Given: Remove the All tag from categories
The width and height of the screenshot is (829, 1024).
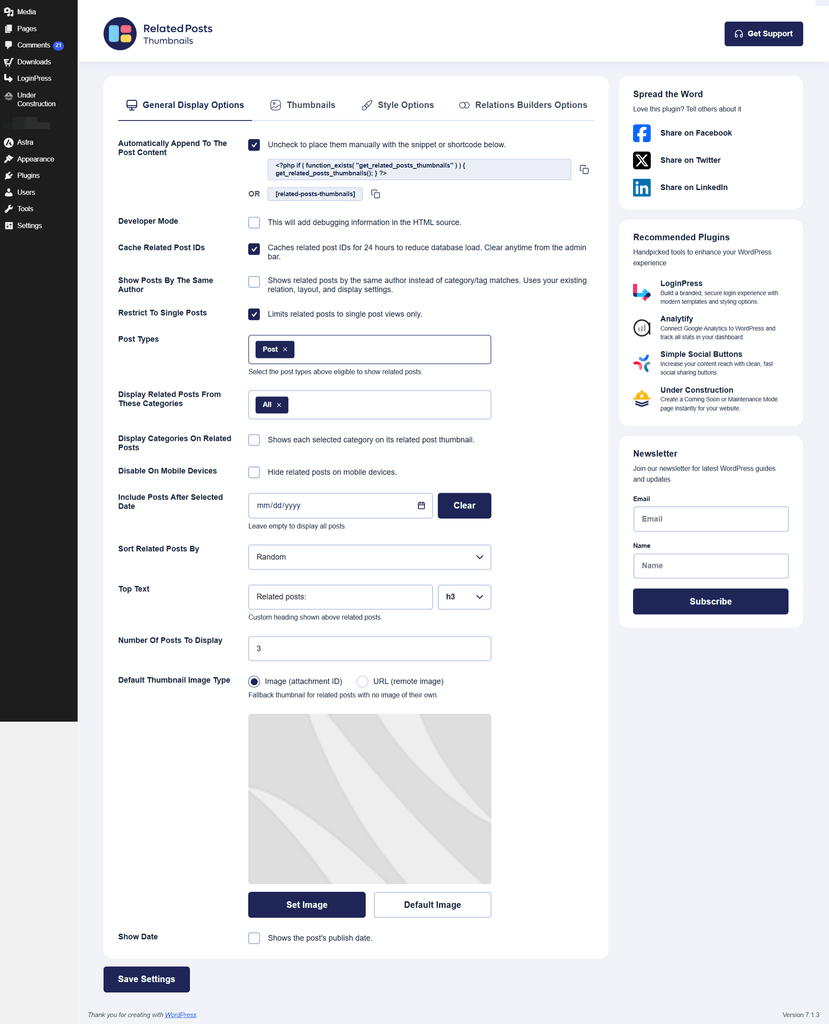Looking at the screenshot, I should [x=279, y=405].
